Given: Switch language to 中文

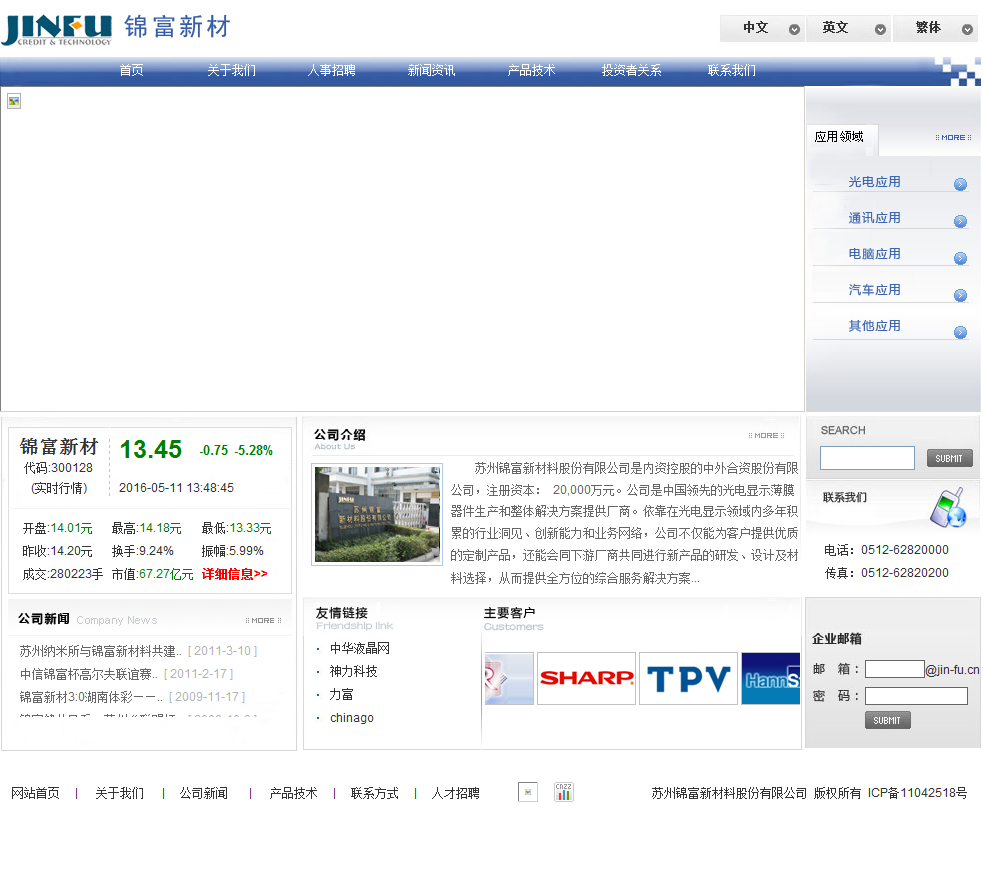Looking at the screenshot, I should pyautogui.click(x=762, y=28).
